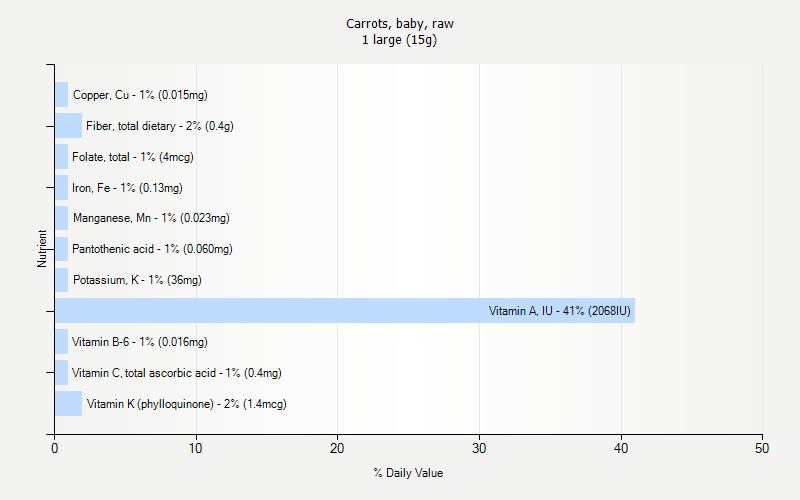Click the Vitamin B-6 blue bar

pyautogui.click(x=61, y=341)
